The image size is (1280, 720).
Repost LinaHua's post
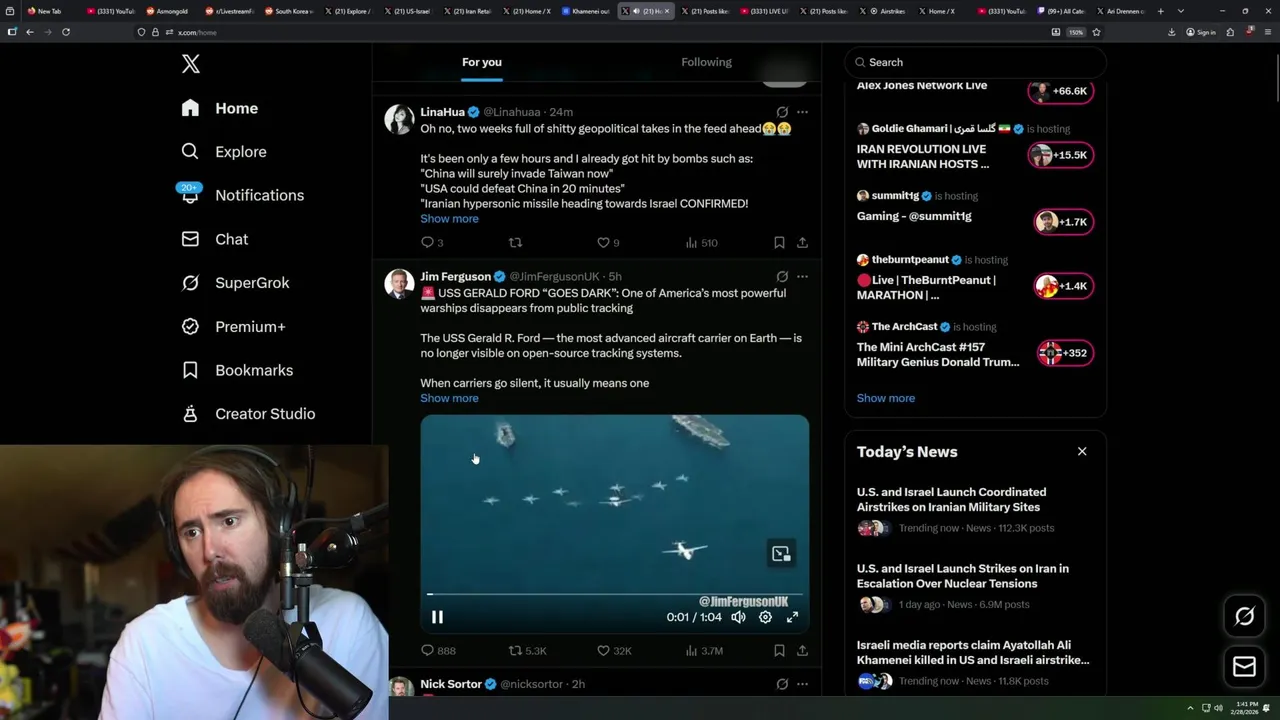pyautogui.click(x=515, y=242)
